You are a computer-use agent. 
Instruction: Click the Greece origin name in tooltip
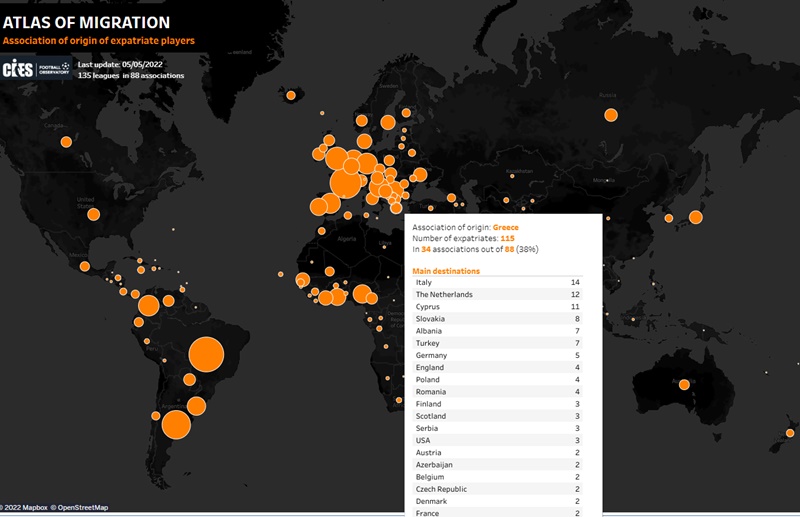[506, 228]
